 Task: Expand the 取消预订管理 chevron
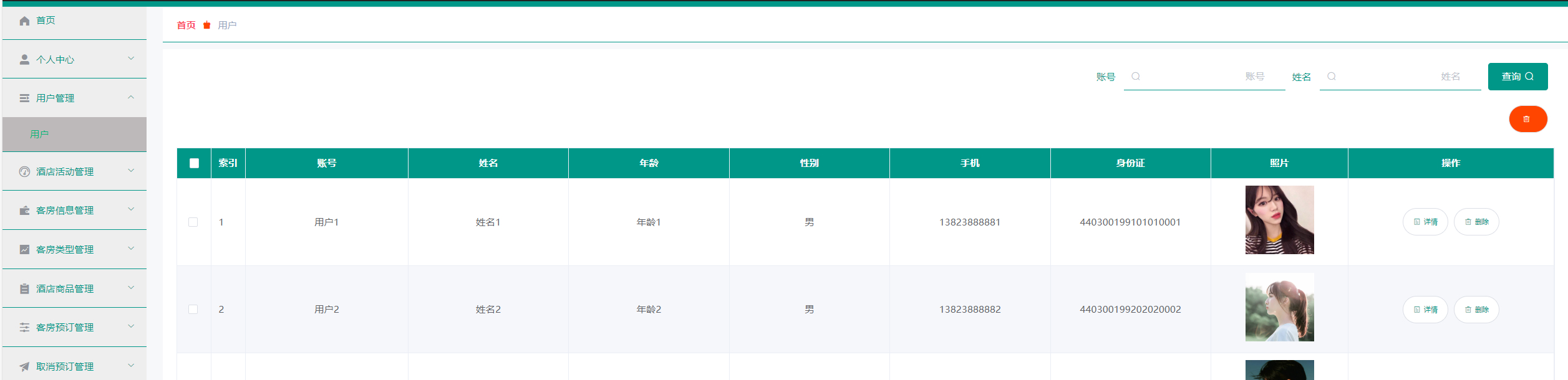pos(131,366)
